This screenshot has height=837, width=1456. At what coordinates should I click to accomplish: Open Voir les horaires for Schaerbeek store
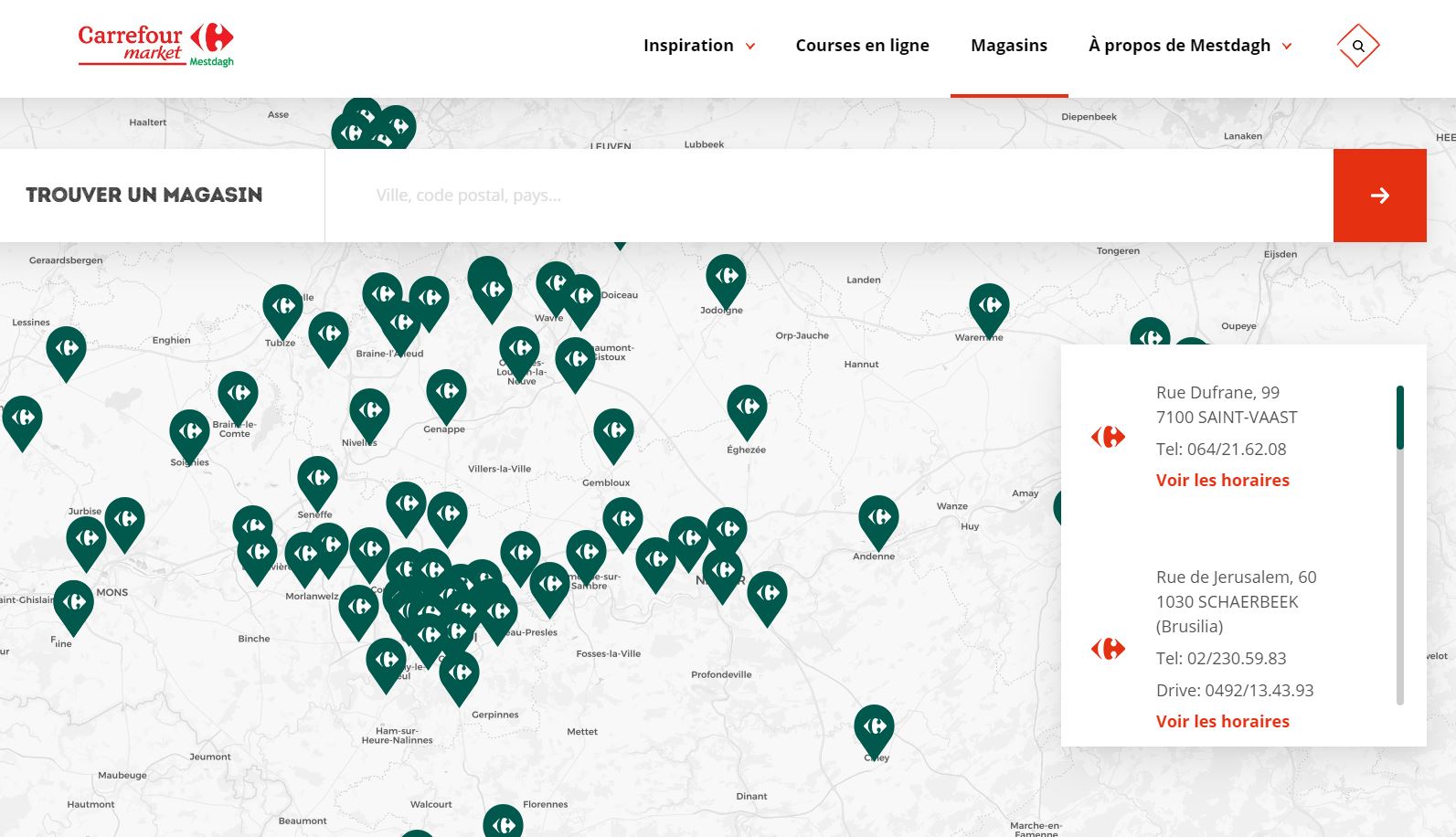pos(1222,722)
